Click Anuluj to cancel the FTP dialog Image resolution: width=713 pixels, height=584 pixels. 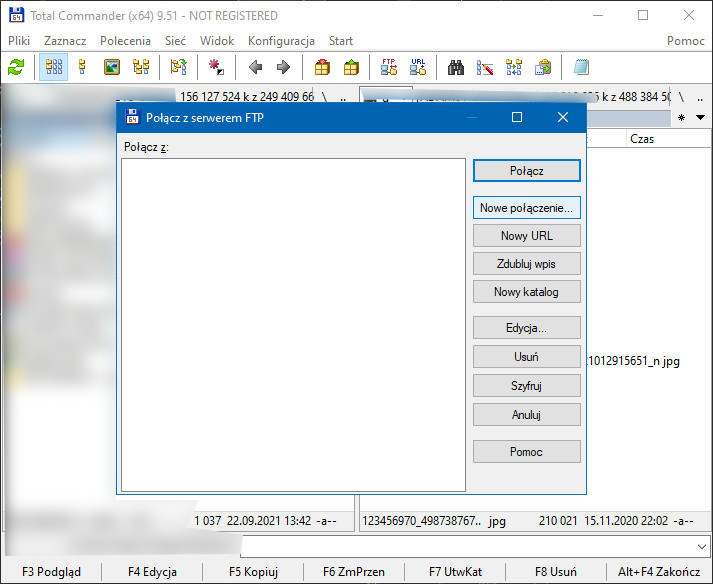coord(526,414)
